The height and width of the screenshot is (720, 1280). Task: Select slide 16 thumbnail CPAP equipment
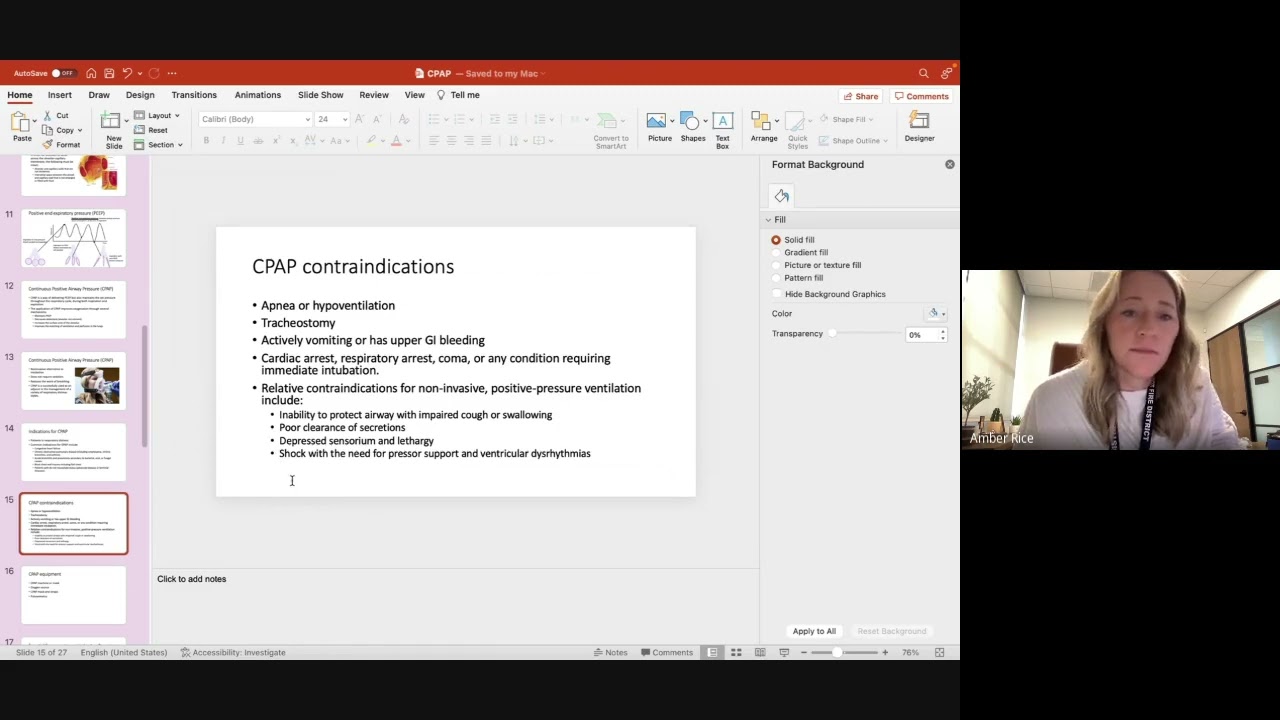(74, 595)
